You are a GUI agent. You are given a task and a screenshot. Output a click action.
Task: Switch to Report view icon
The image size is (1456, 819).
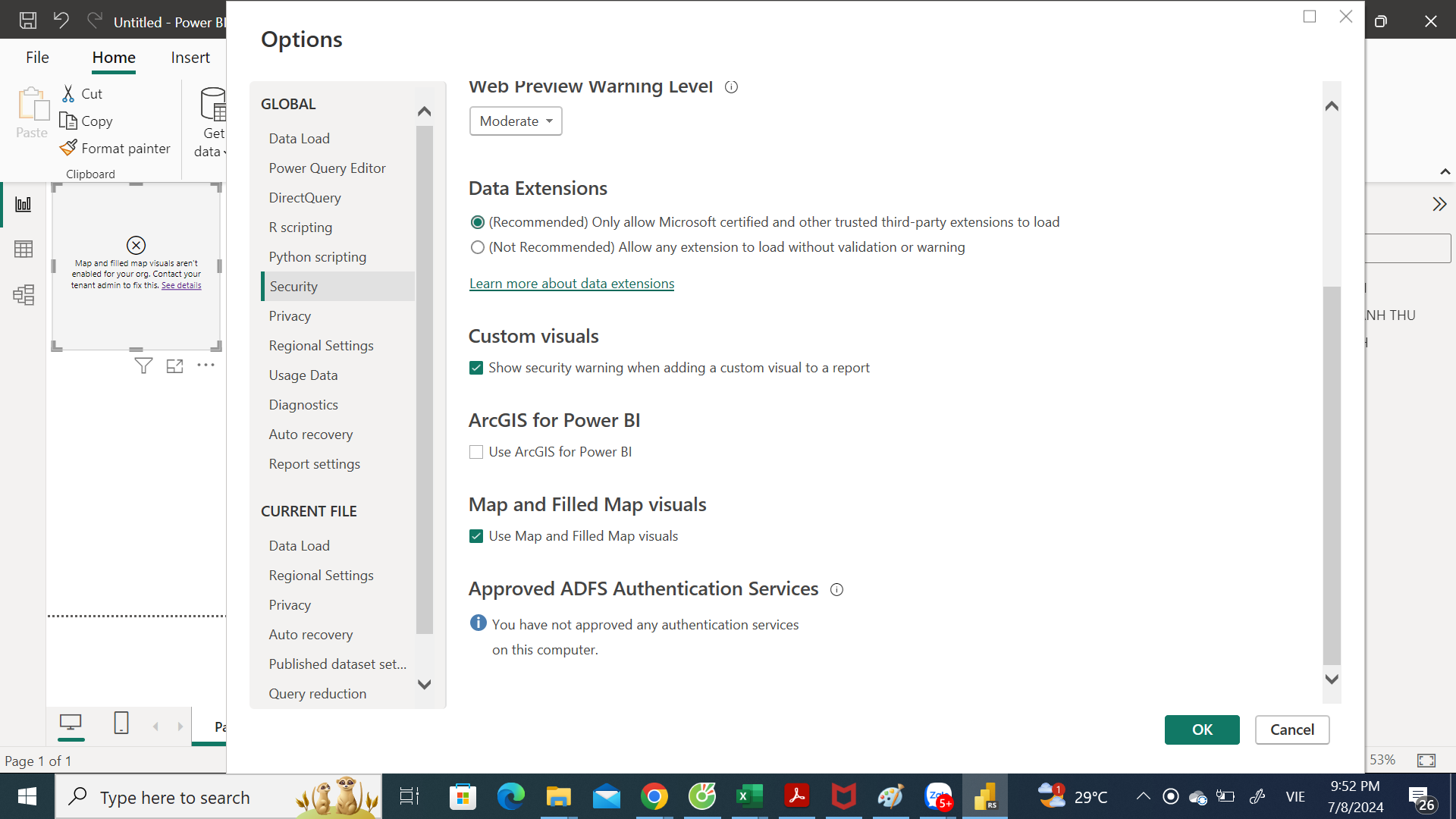click(24, 204)
